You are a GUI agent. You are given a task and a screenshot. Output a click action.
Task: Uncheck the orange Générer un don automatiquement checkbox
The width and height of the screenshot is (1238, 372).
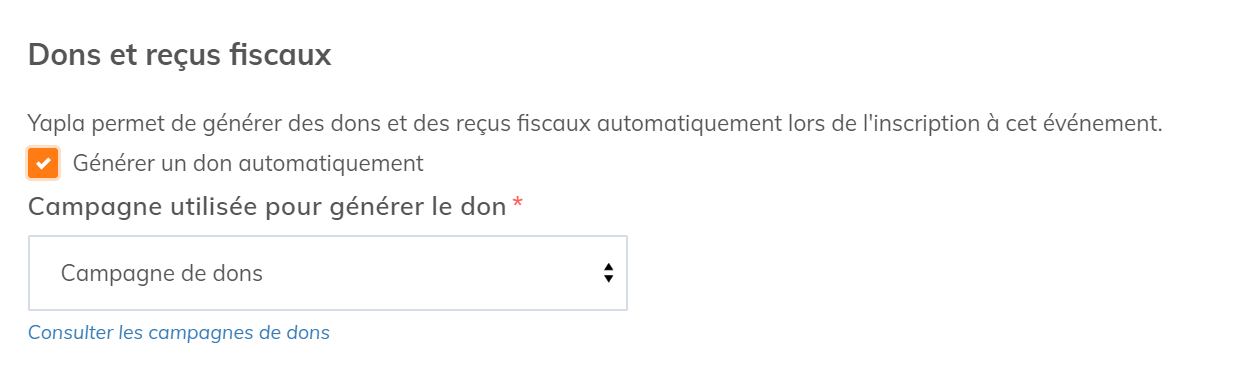43,163
